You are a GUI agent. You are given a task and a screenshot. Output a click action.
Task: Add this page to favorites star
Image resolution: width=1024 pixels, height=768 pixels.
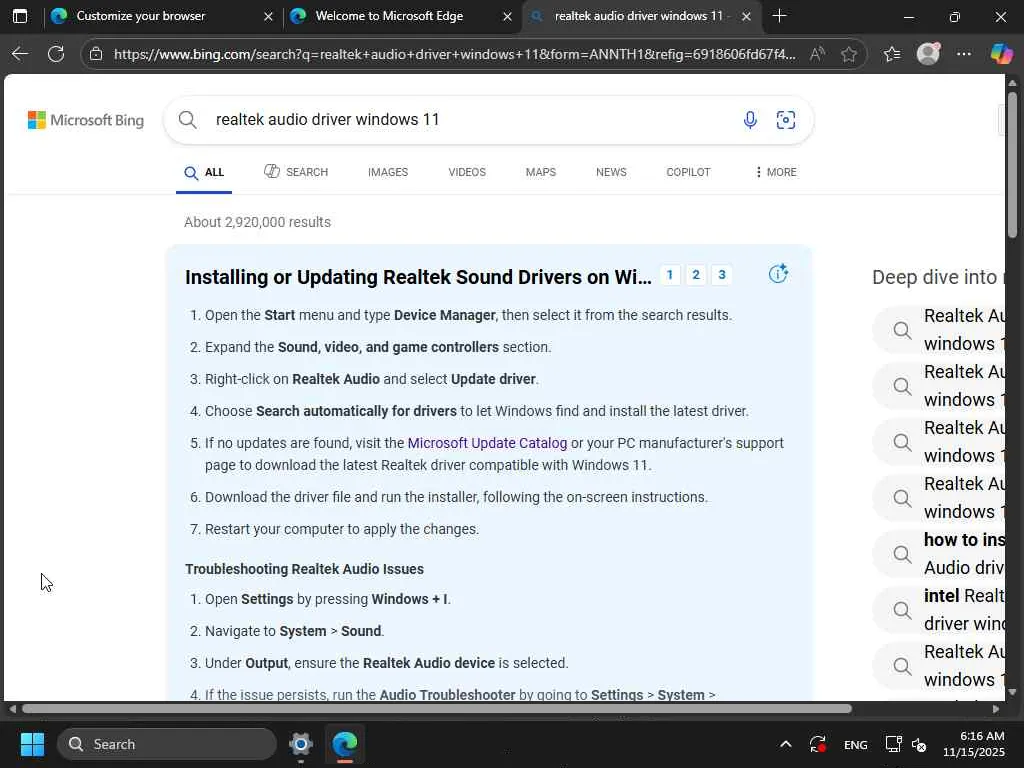(x=848, y=54)
